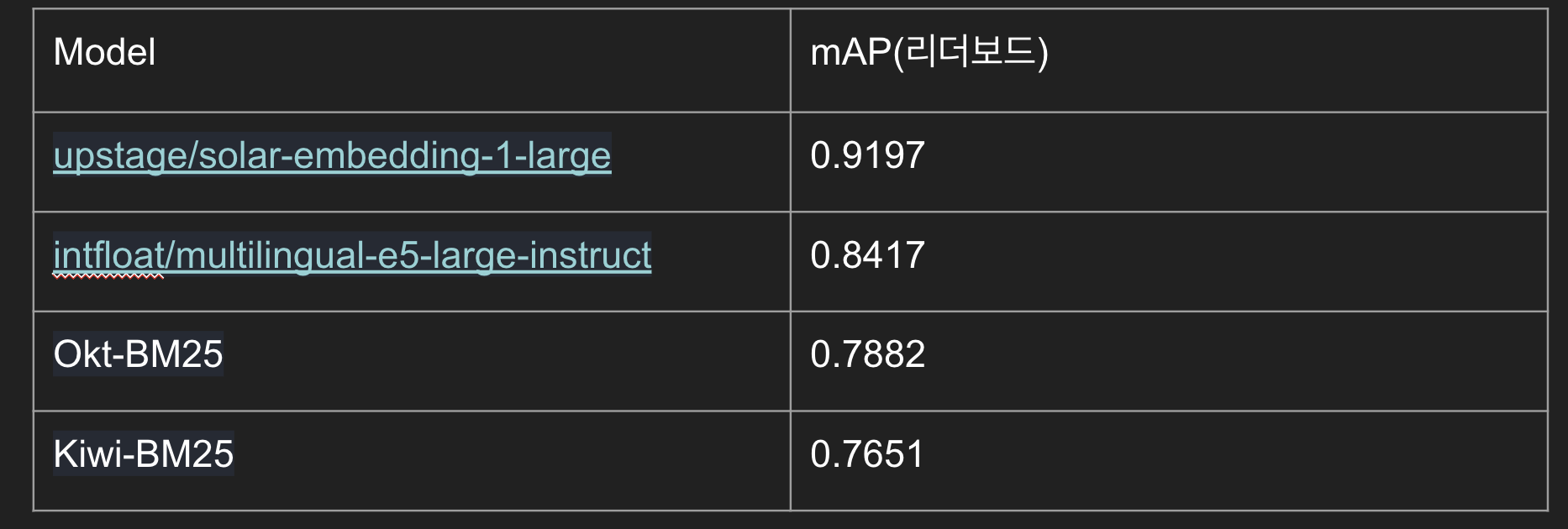Click blank space after the multilingual-e5 link
Screen dimensions: 1568x529
coord(720,262)
